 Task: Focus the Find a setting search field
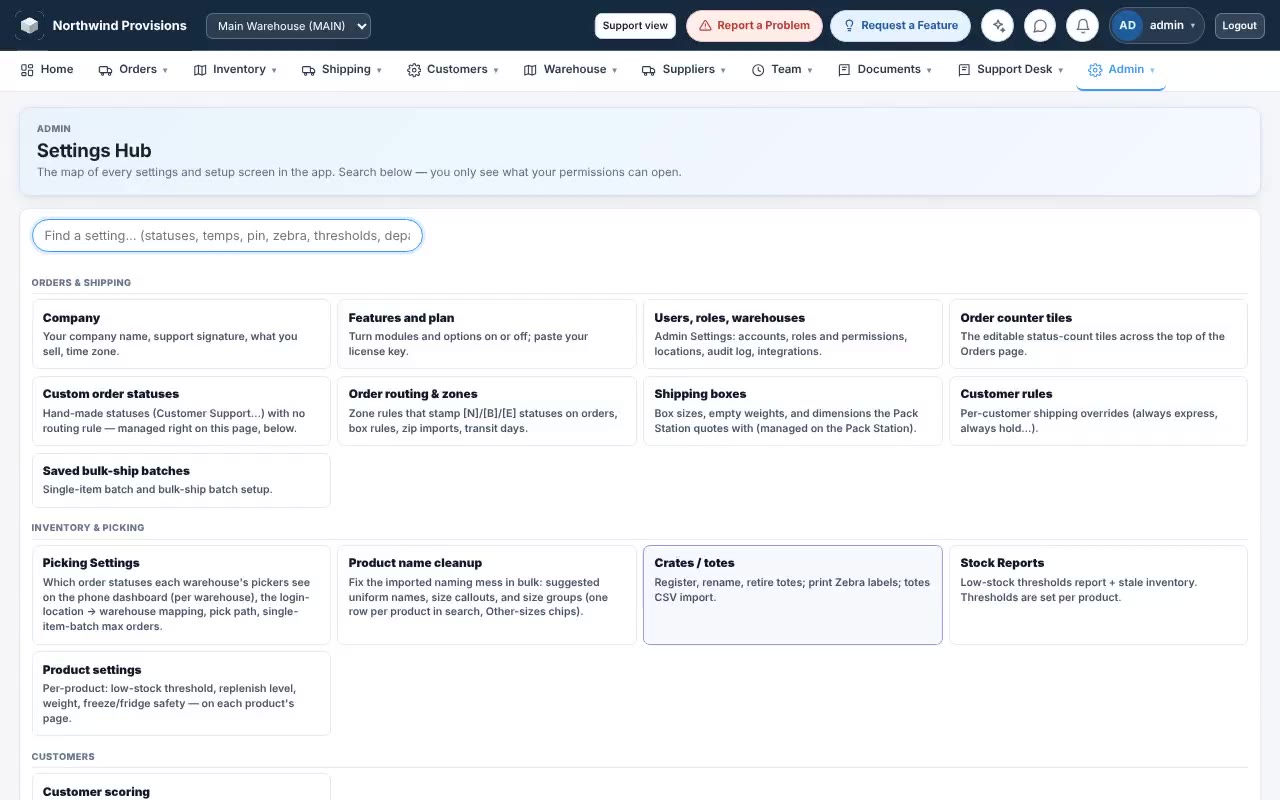tap(227, 236)
